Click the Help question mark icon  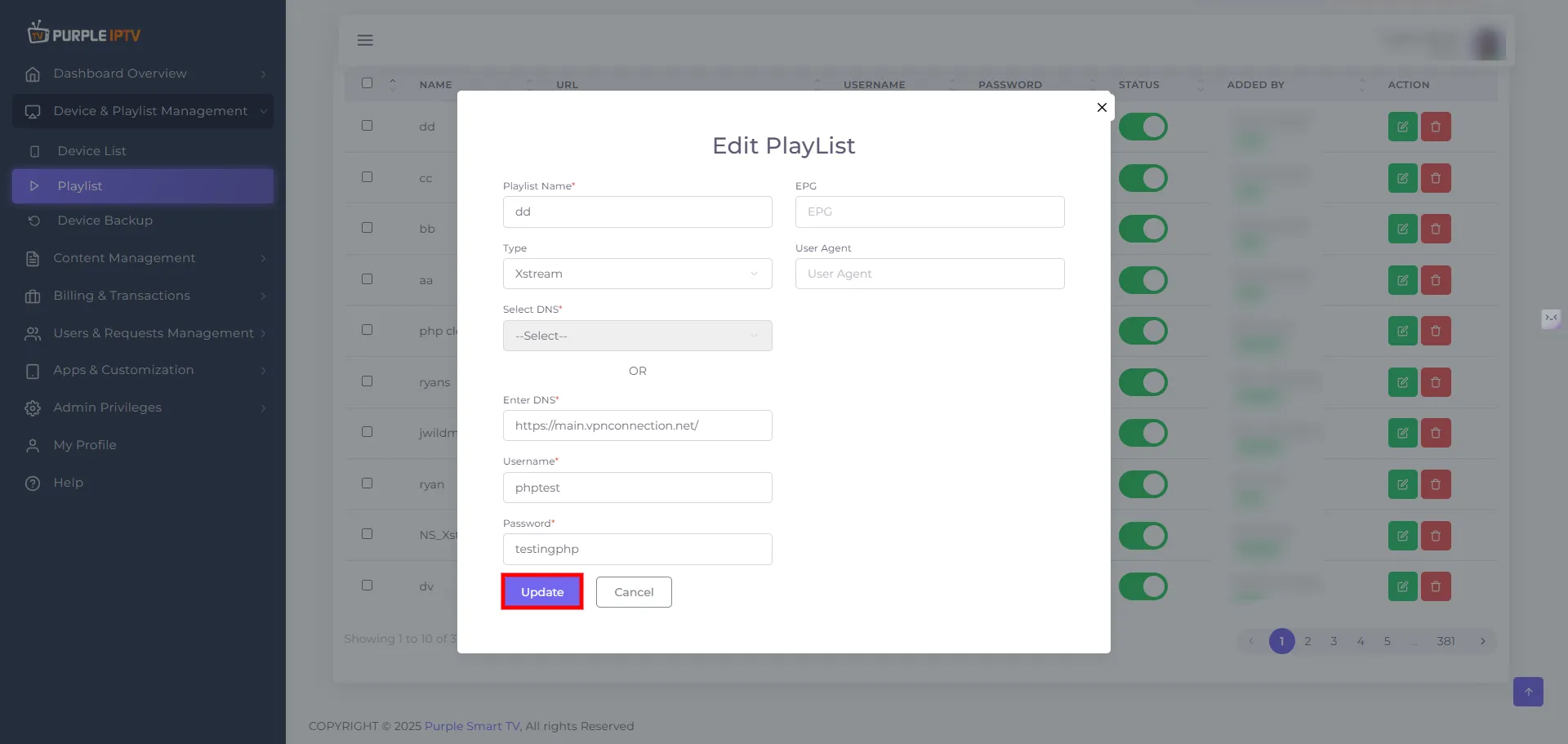click(x=33, y=483)
